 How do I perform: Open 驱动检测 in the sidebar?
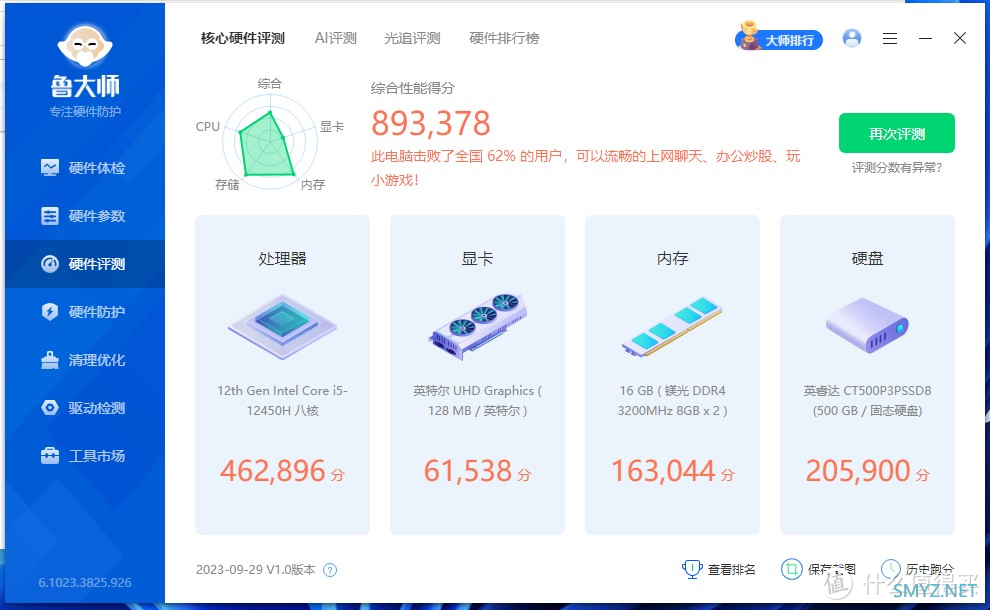point(85,408)
